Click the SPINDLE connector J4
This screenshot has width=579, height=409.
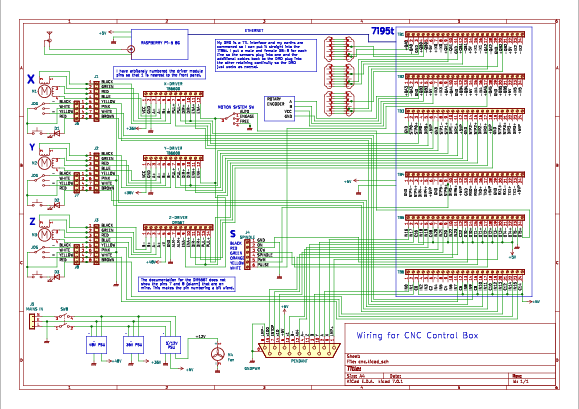click(x=247, y=254)
